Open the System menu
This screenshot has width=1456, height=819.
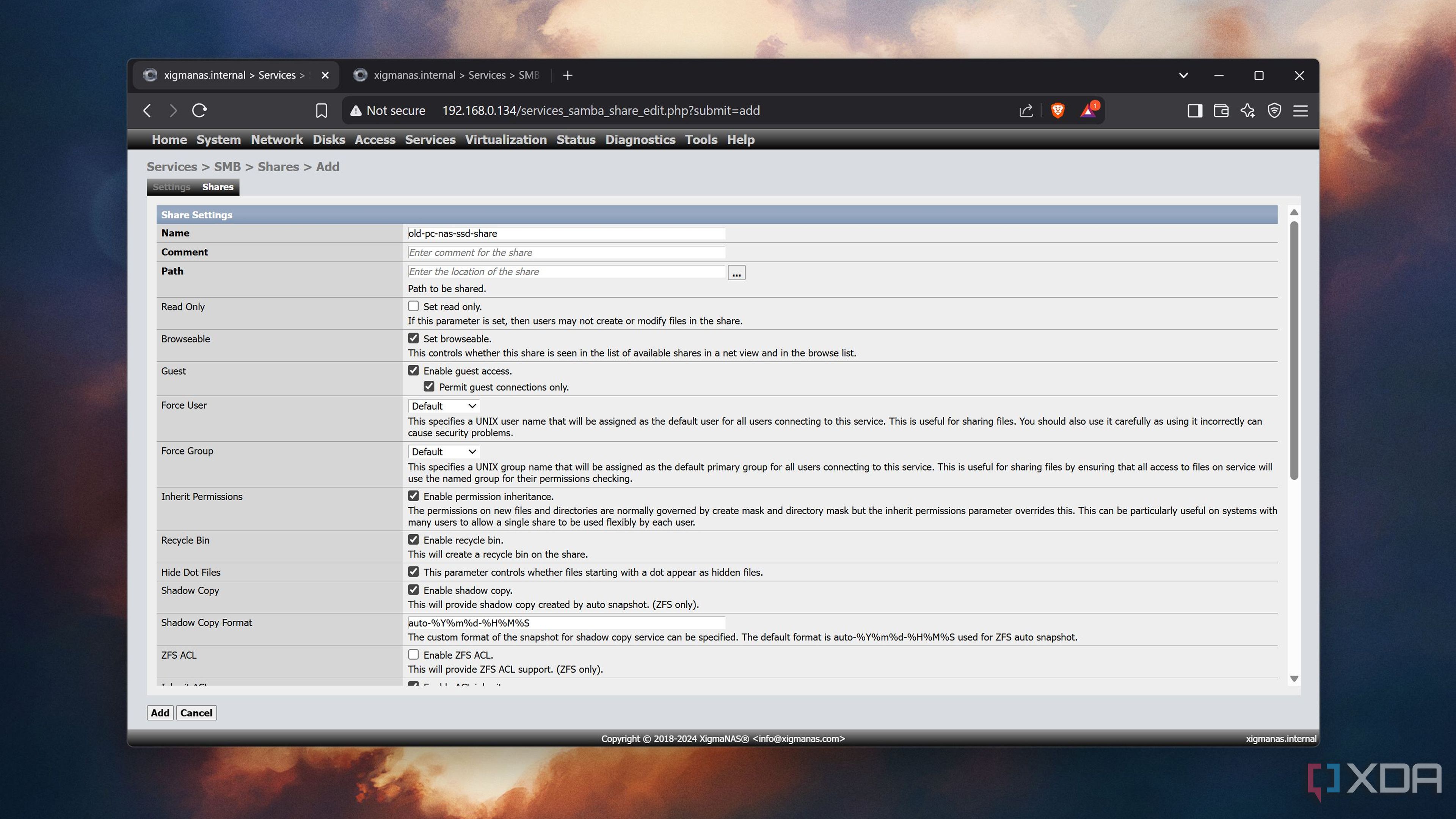(x=218, y=140)
